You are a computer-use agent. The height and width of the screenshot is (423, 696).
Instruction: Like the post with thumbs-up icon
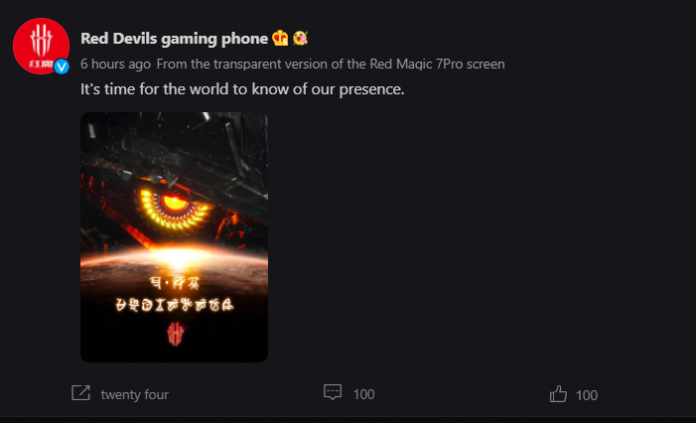tap(558, 394)
